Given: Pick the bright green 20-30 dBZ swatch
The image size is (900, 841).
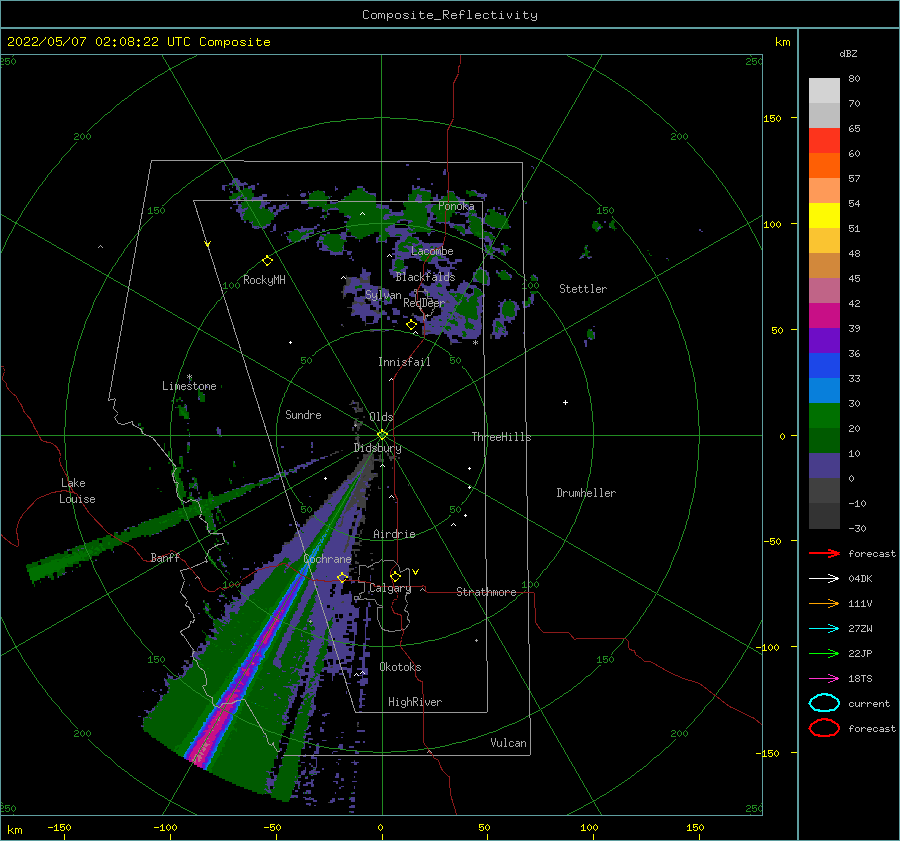Looking at the screenshot, I should tap(824, 416).
